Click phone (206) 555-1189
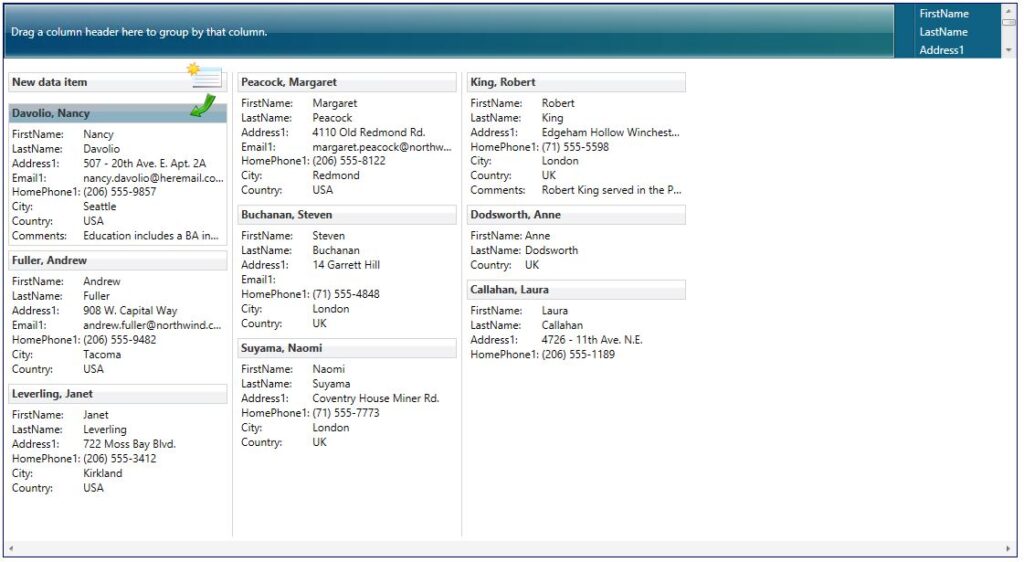Image resolution: width=1024 pixels, height=562 pixels. click(x=578, y=354)
